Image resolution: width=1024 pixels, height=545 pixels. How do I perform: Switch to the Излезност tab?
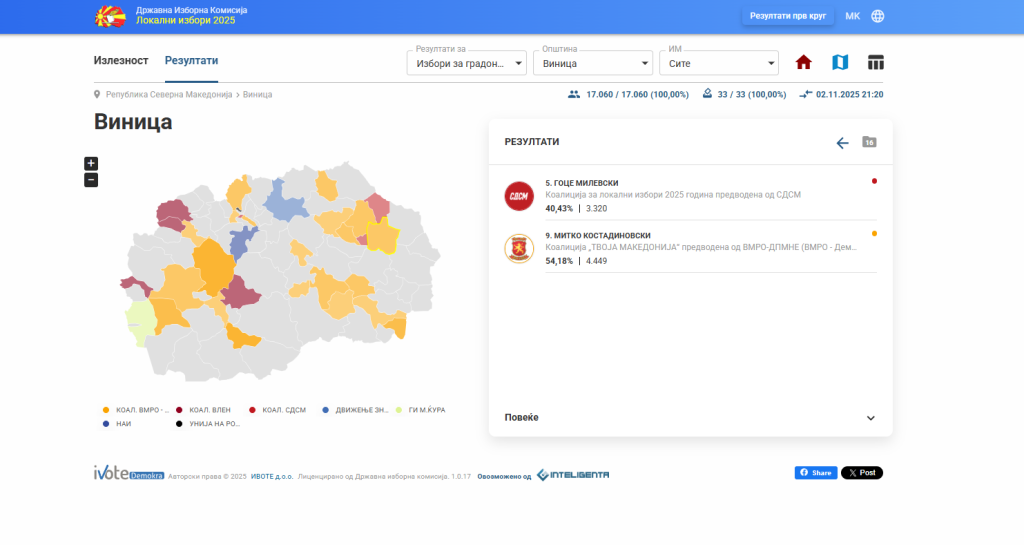(121, 61)
